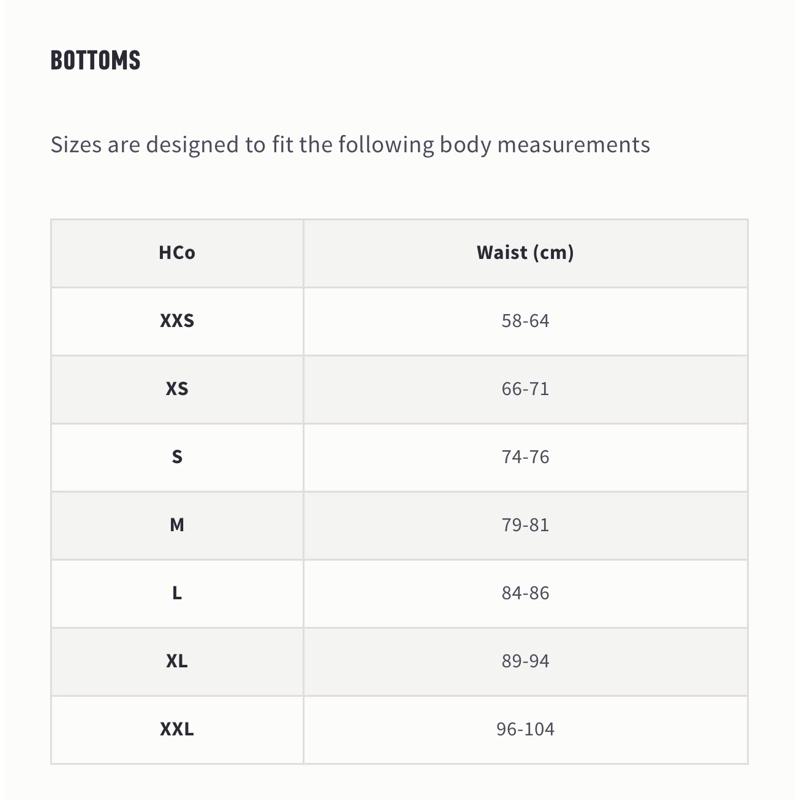
Task: Select the S size label
Action: (x=177, y=457)
